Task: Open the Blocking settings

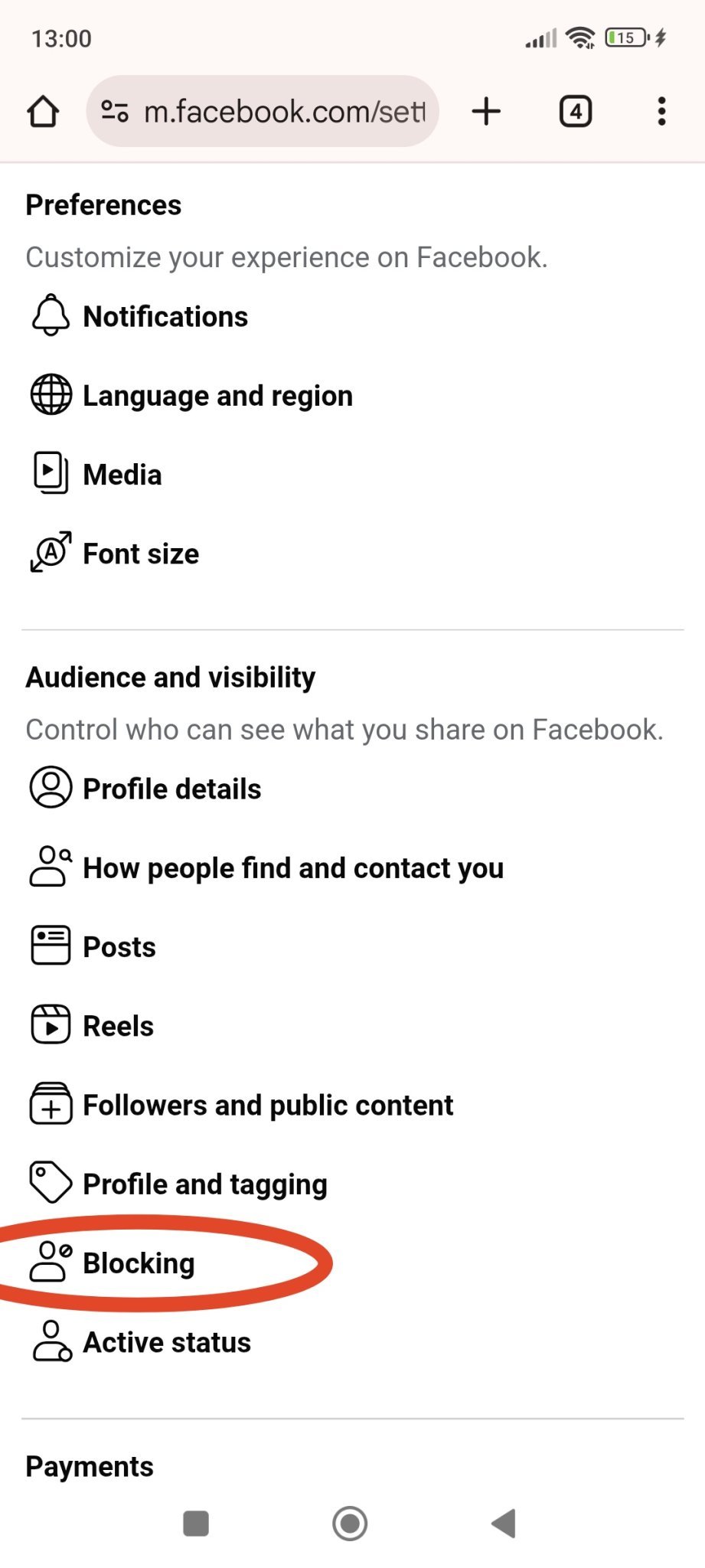Action: pos(139,1263)
